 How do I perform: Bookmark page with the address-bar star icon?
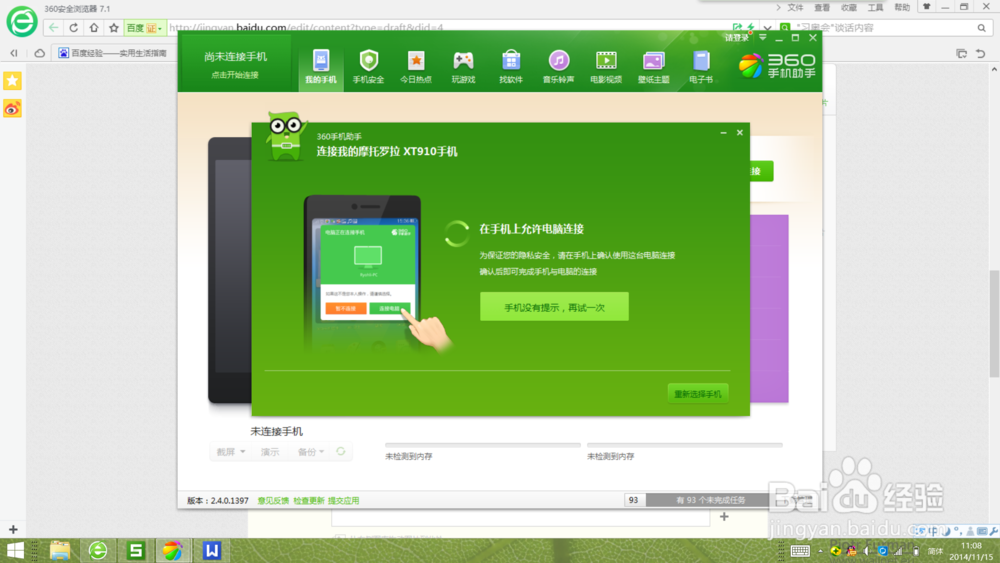click(x=114, y=28)
